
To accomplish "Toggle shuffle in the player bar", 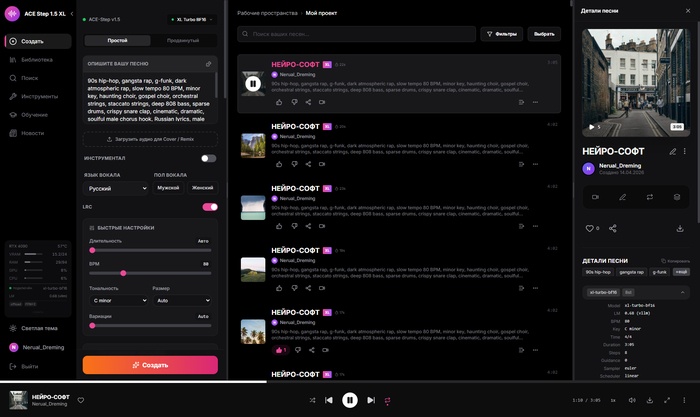I will point(312,400).
